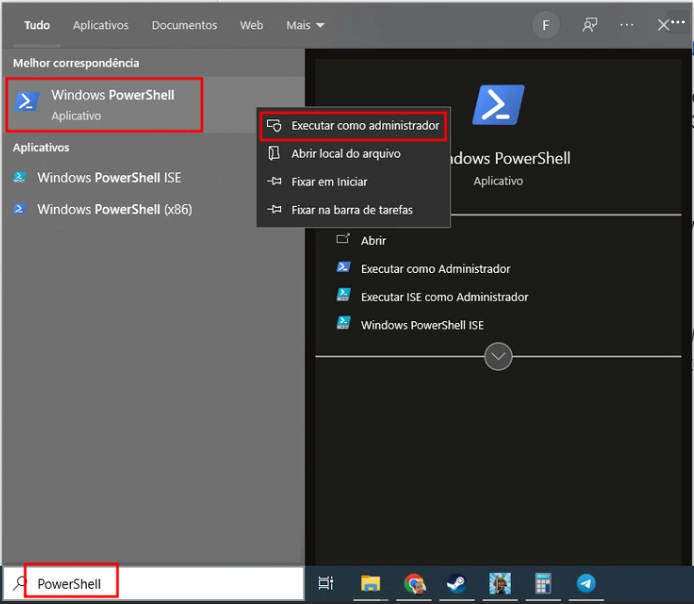Viewport: 694px width, 604px height.
Task: Open the Calculator taskbar icon
Action: pyautogui.click(x=544, y=583)
